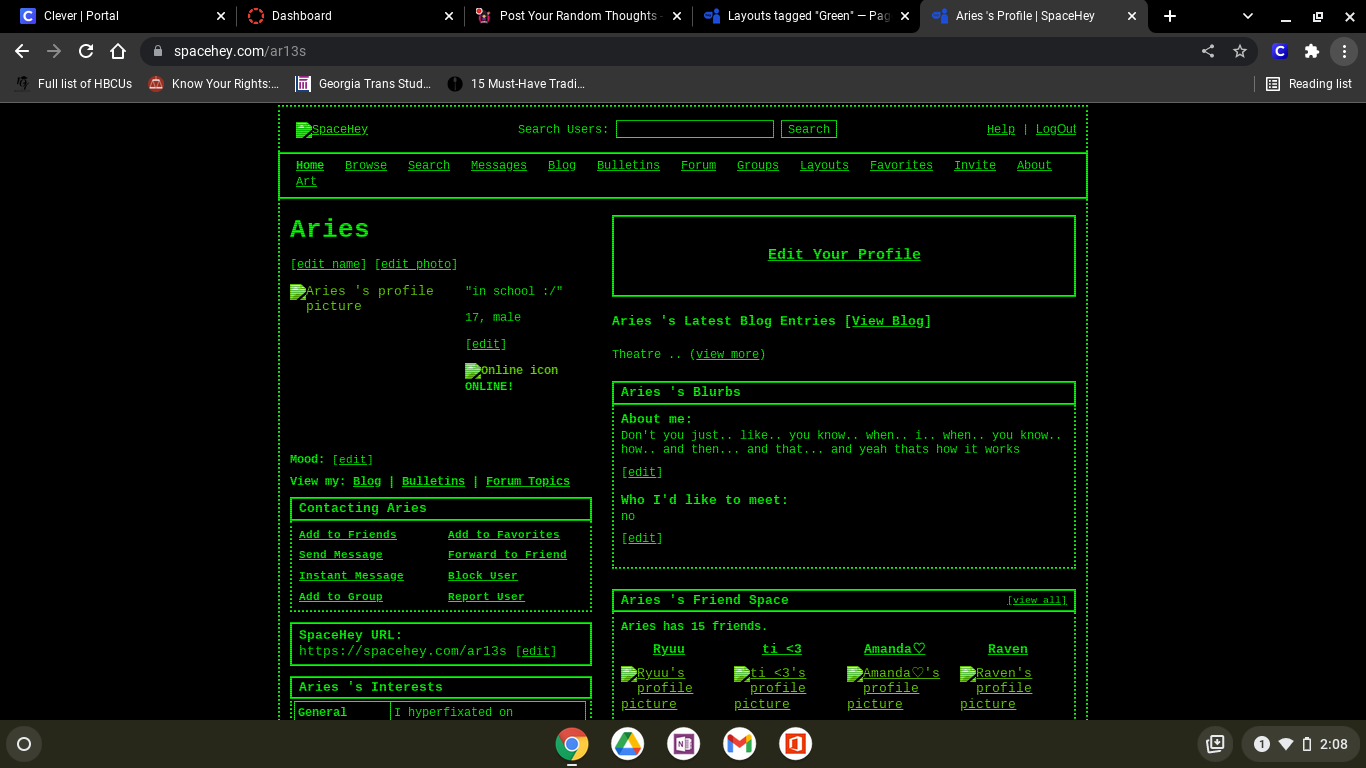Click the View Blog link
This screenshot has height=768, width=1366.
888,321
